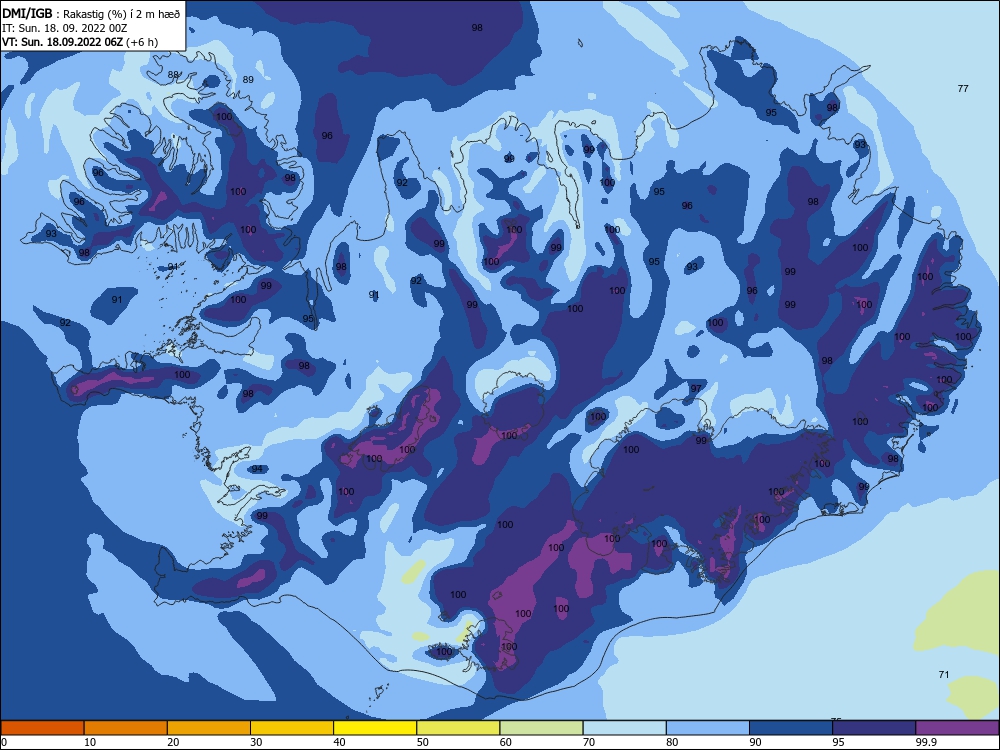Click the '88' humidity value on the map
The image size is (1000, 750).
(173, 75)
